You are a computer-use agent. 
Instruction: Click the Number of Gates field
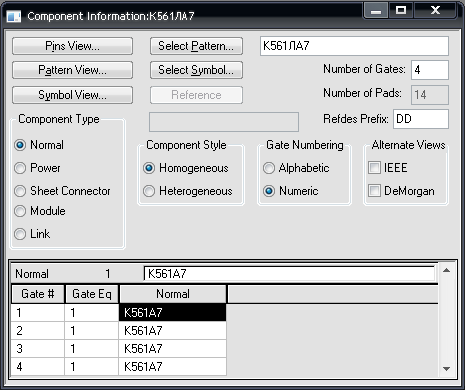tap(430, 70)
